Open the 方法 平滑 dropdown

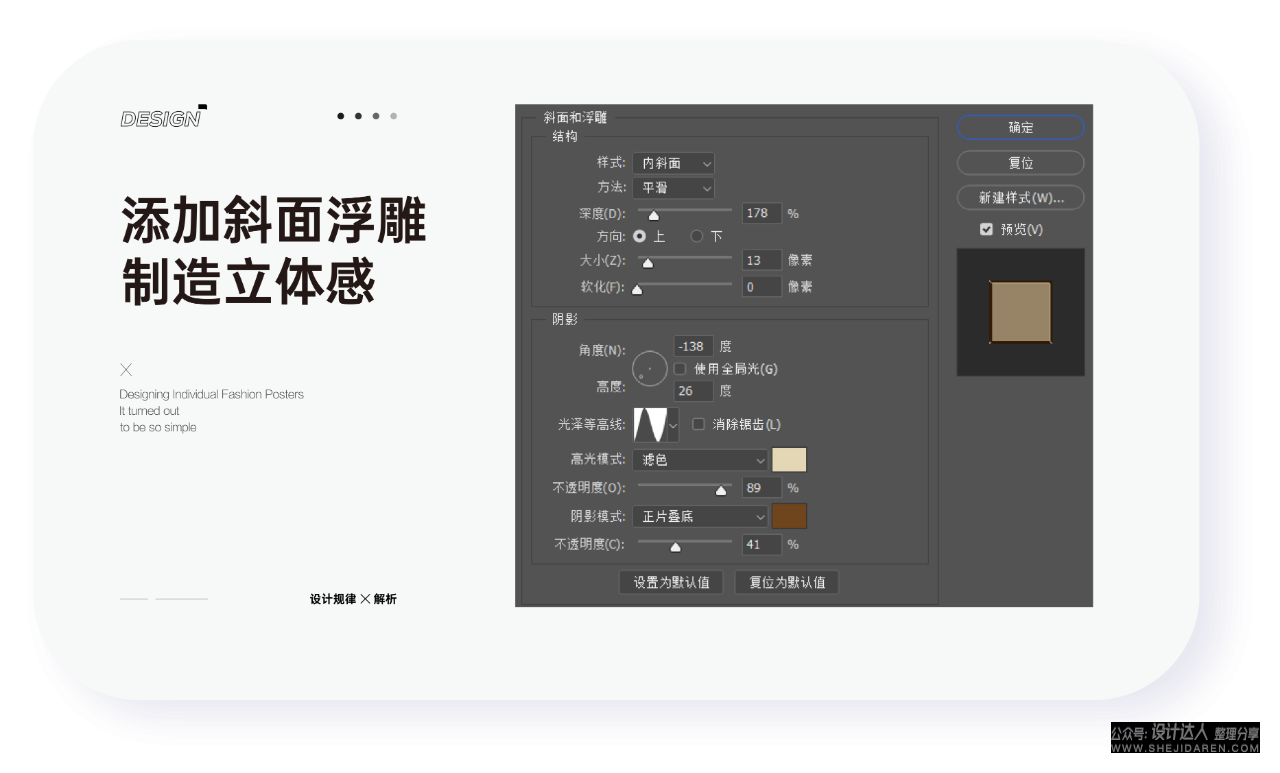674,187
